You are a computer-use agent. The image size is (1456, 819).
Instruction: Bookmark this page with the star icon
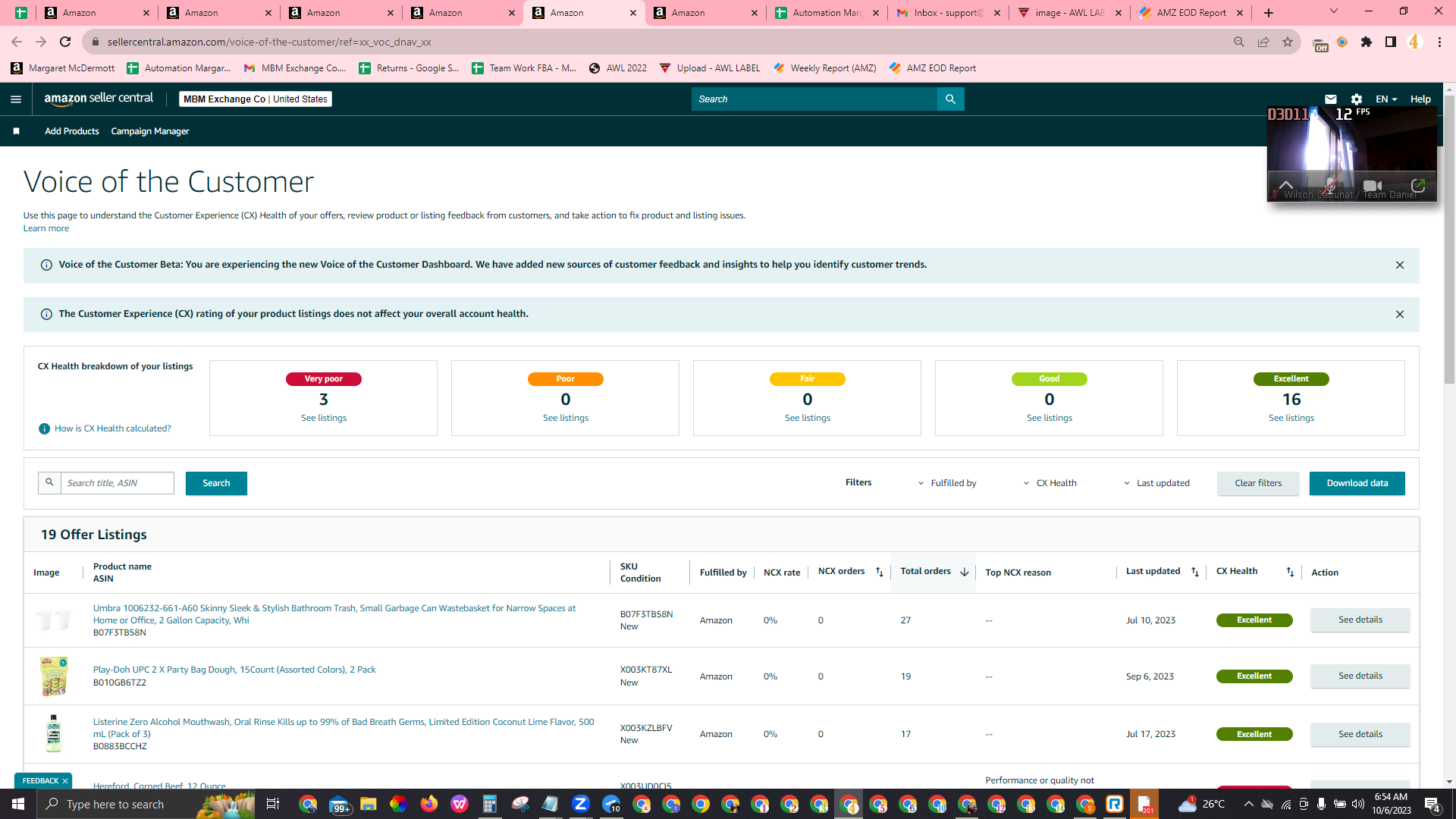[1288, 42]
